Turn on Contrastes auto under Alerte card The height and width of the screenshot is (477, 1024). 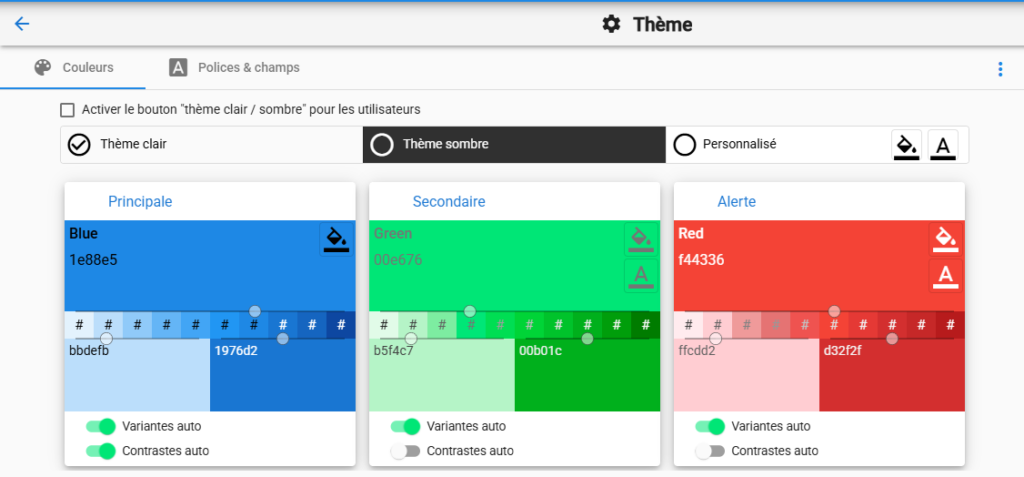[710, 451]
